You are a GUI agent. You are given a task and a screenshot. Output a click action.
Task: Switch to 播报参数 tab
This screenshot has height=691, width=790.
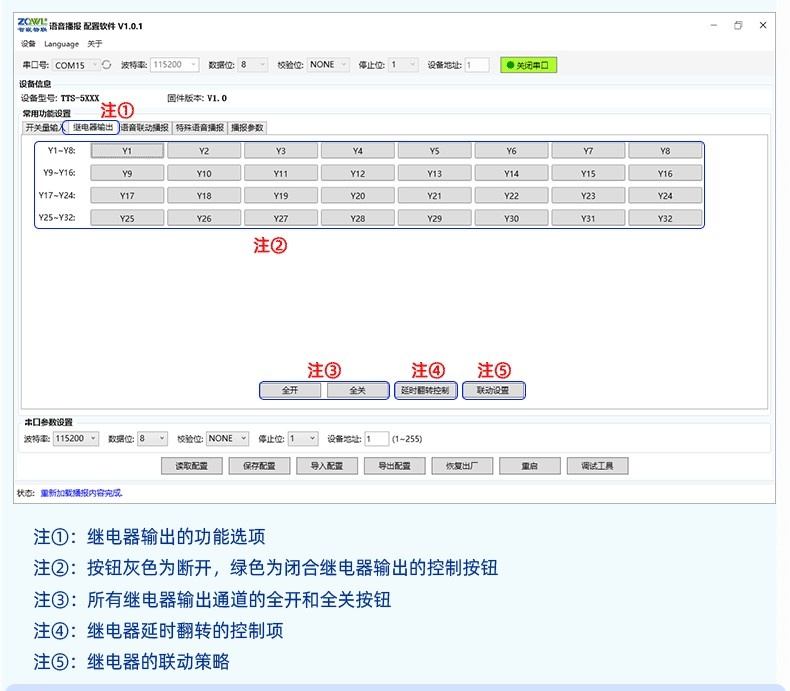click(x=247, y=127)
